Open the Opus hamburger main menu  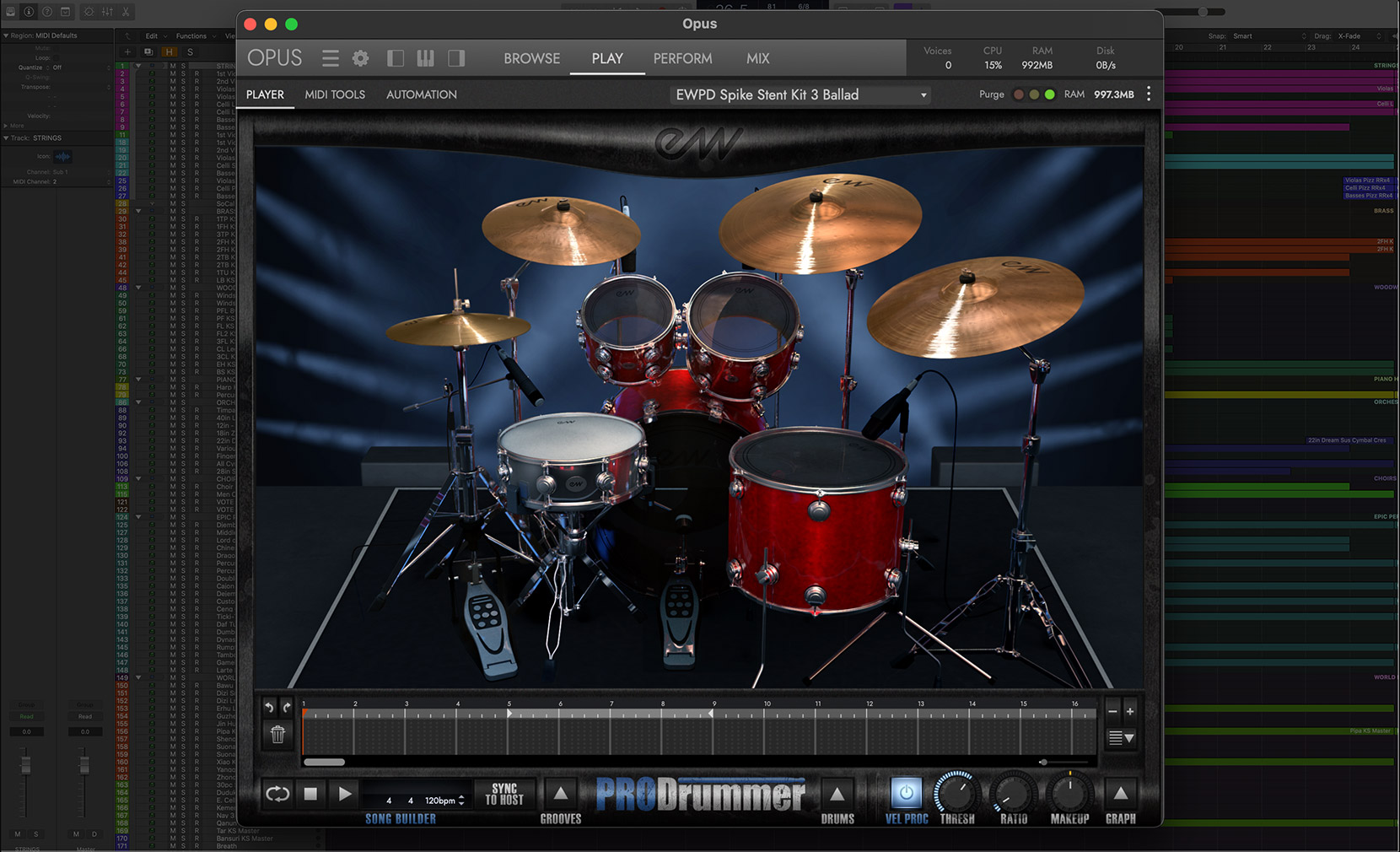click(331, 58)
